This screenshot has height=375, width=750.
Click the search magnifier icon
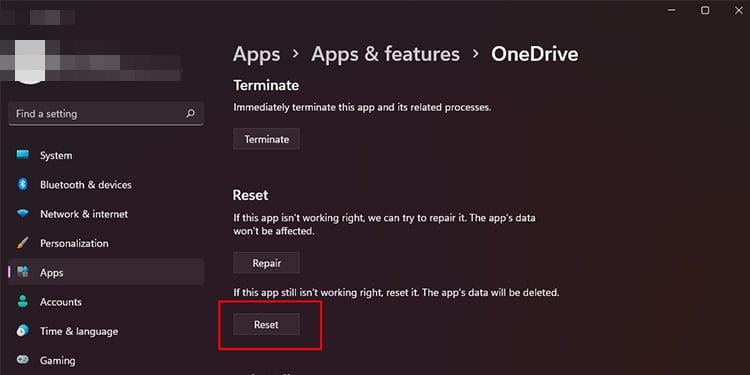(190, 114)
